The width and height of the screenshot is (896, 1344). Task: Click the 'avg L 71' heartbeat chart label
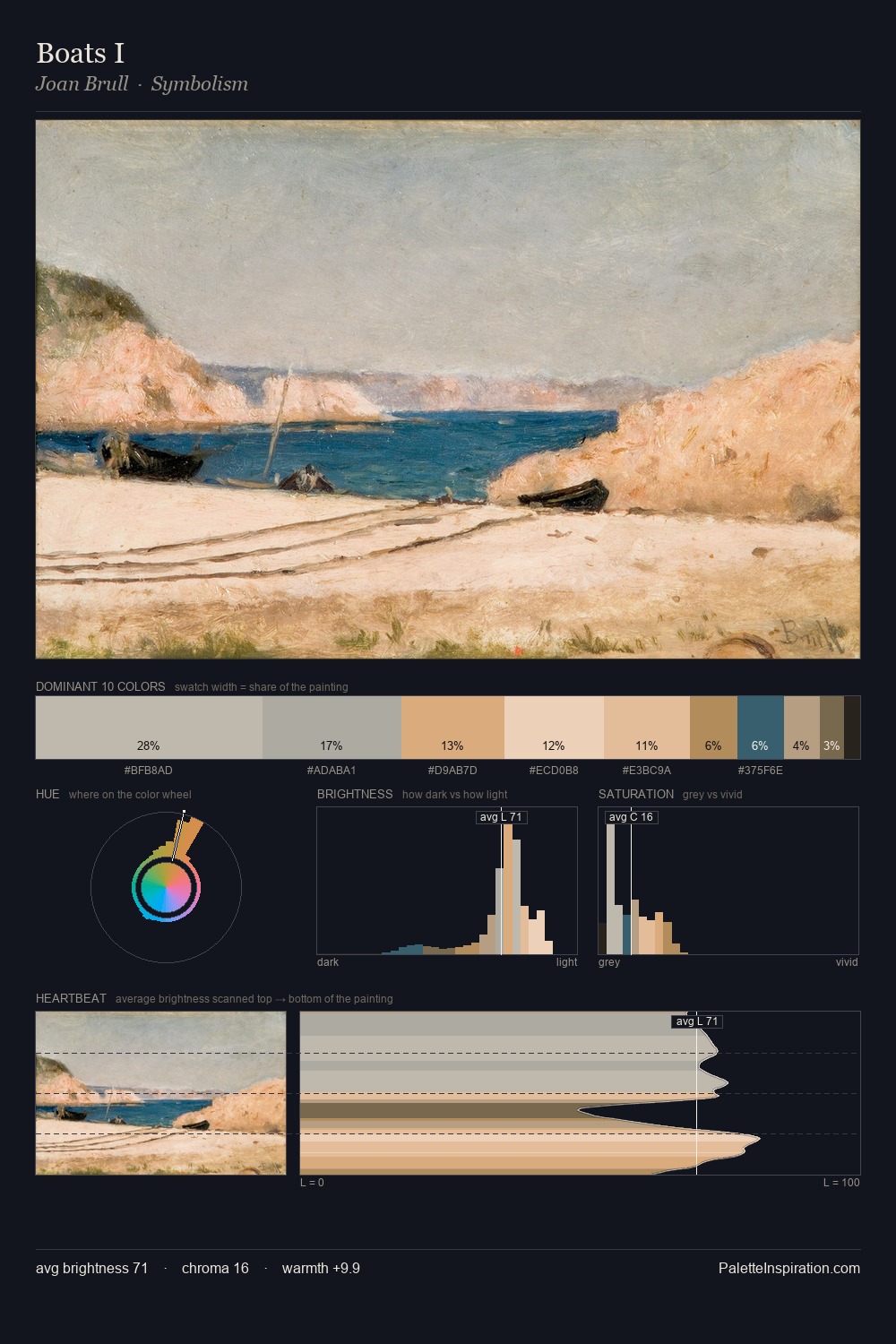(x=696, y=1021)
